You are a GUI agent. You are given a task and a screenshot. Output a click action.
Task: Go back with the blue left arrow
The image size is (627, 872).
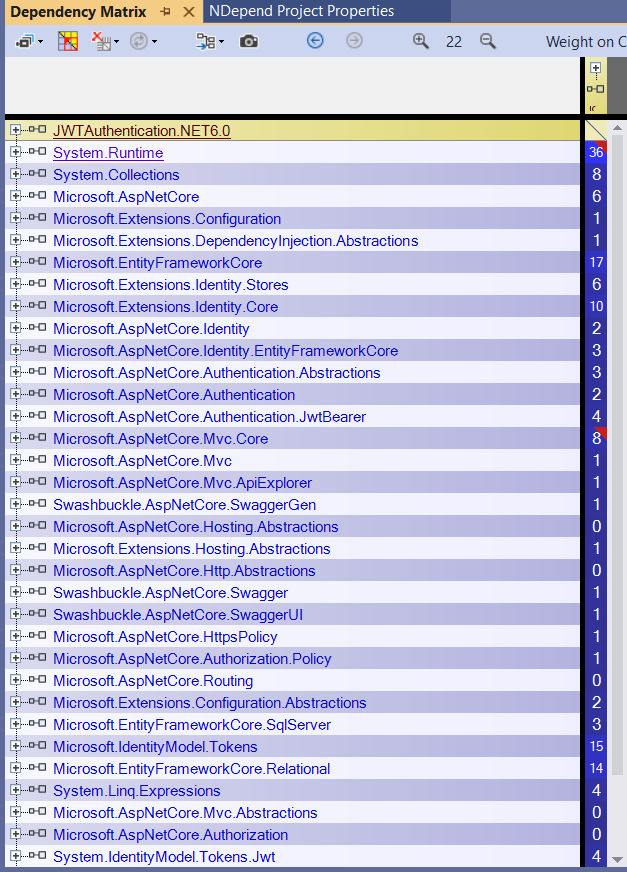click(x=315, y=41)
